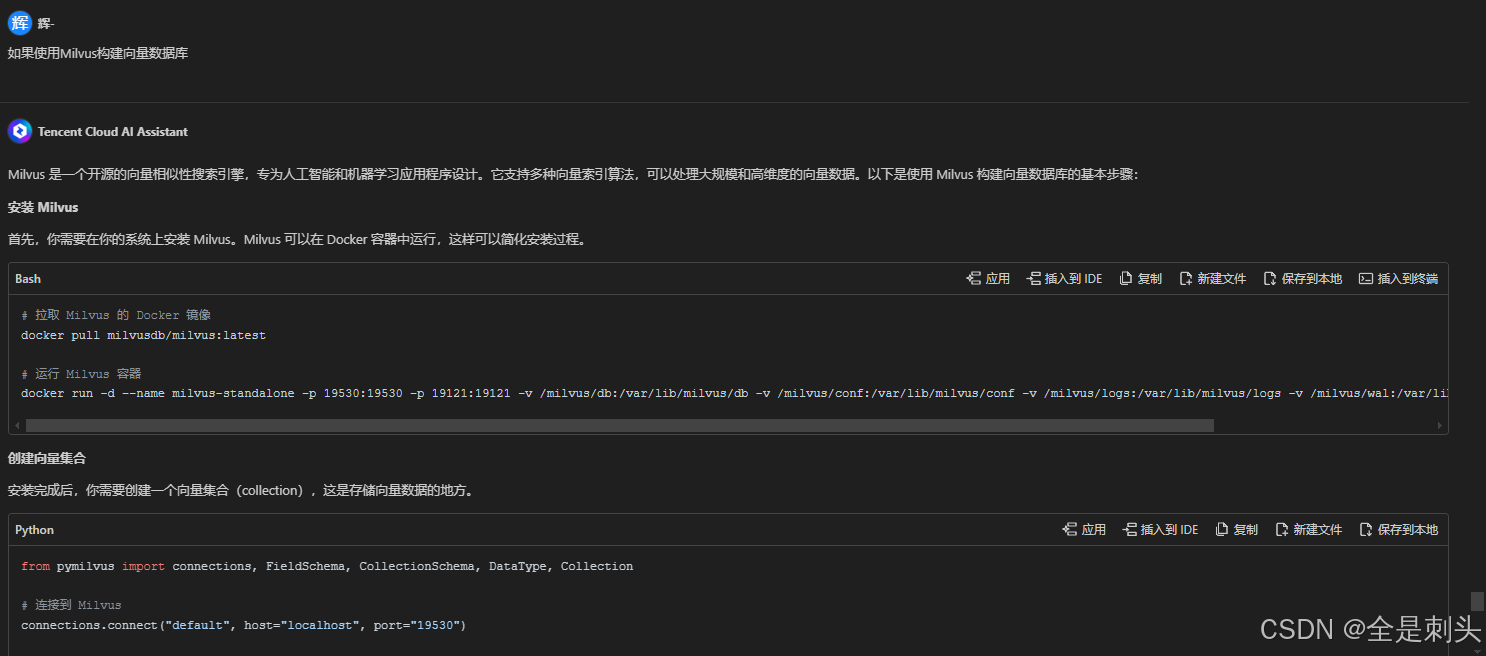1486x656 pixels.
Task: Click the 'docker run -d --name milvus-standalone' line
Action: (734, 394)
